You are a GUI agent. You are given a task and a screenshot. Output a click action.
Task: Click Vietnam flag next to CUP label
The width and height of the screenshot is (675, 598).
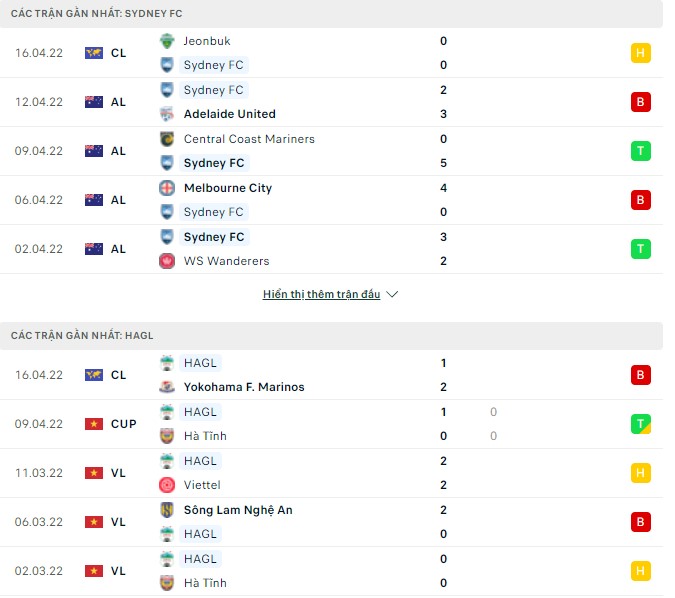[94, 424]
